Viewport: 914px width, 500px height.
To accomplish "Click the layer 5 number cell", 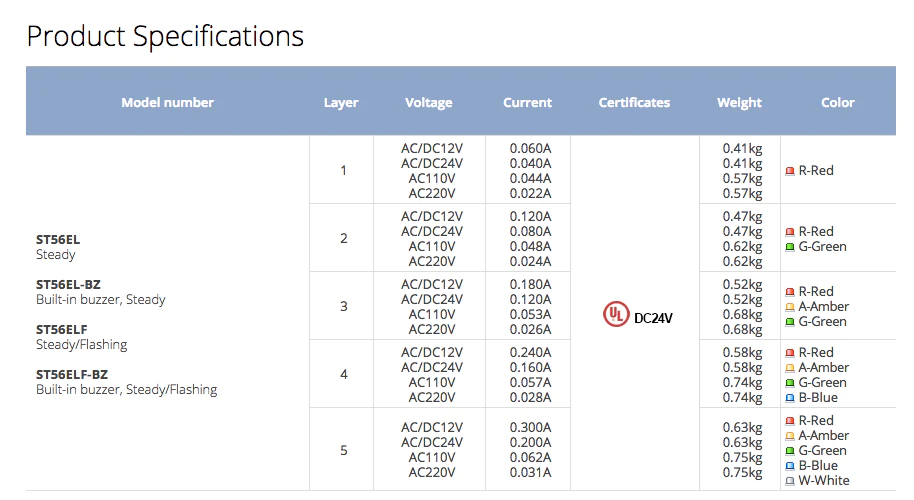I will [x=343, y=450].
